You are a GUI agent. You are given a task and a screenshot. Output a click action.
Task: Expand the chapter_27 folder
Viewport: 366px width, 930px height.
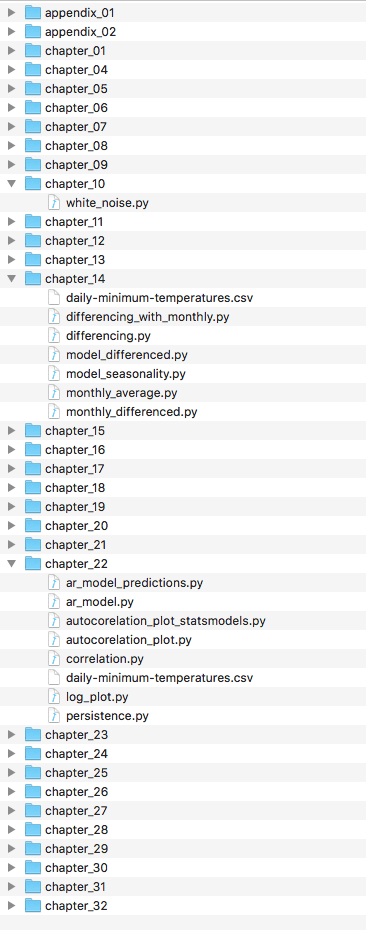pyautogui.click(x=11, y=810)
